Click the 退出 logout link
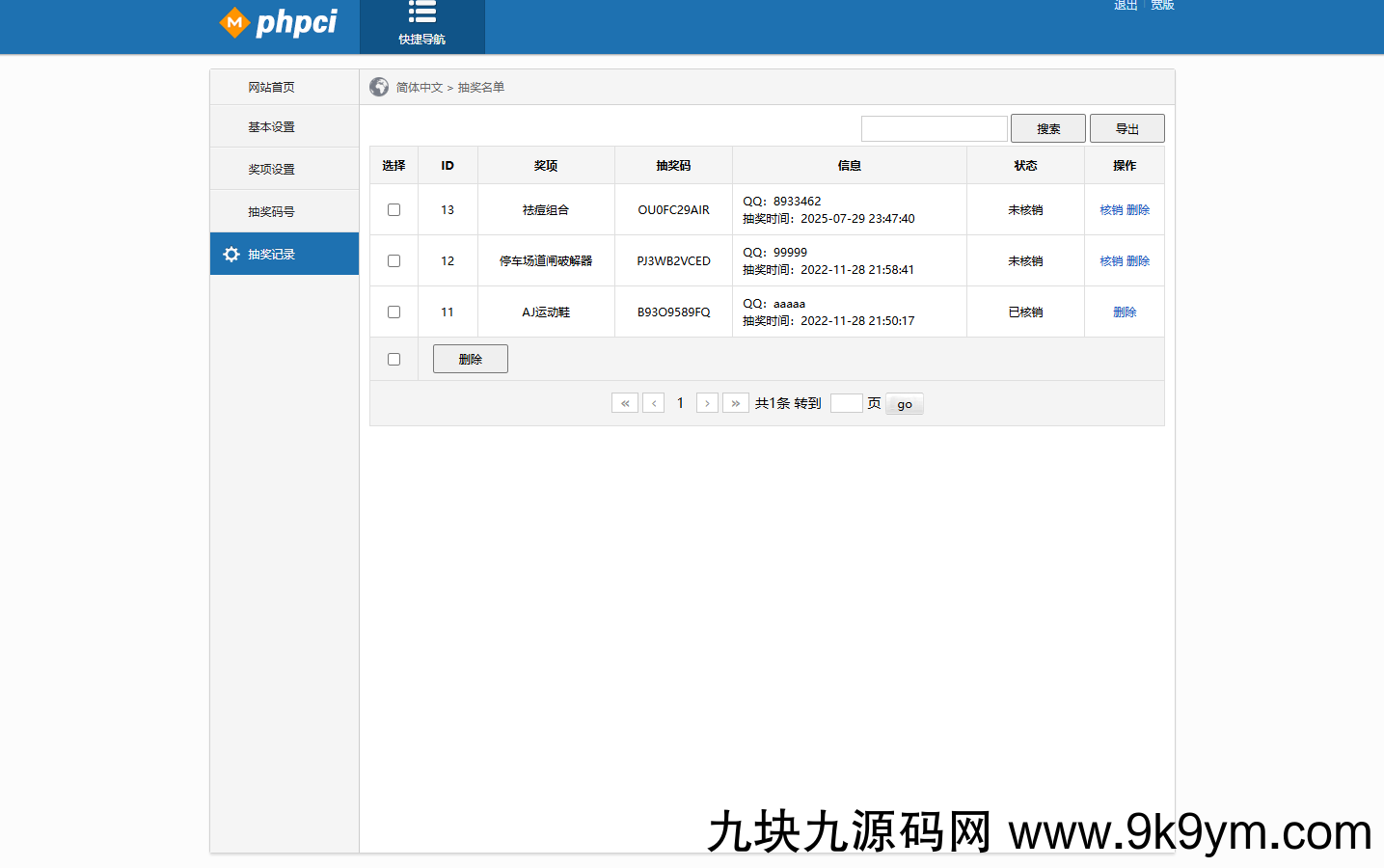 (1125, 6)
